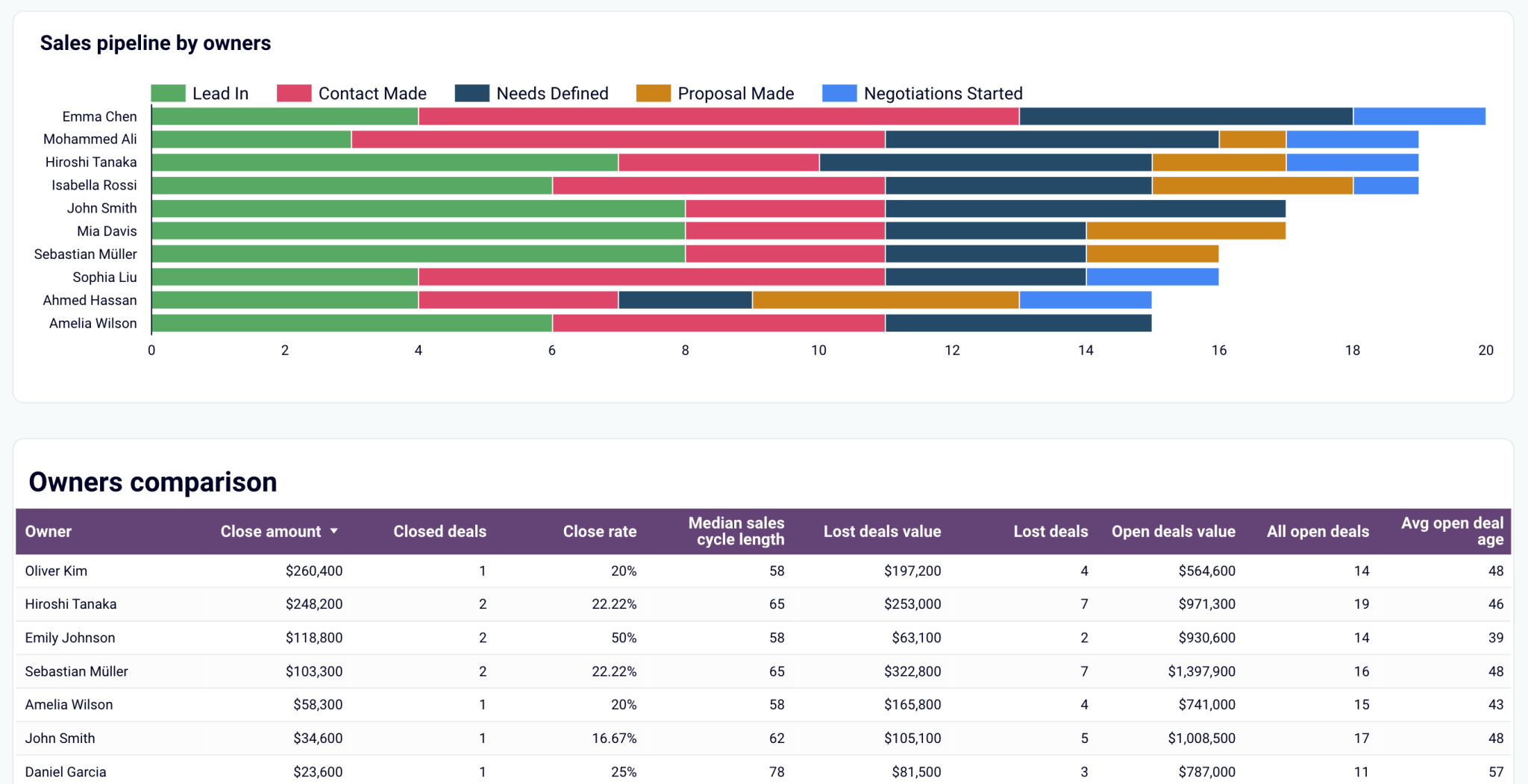
Task: Sort the table by Close rate
Action: point(600,531)
